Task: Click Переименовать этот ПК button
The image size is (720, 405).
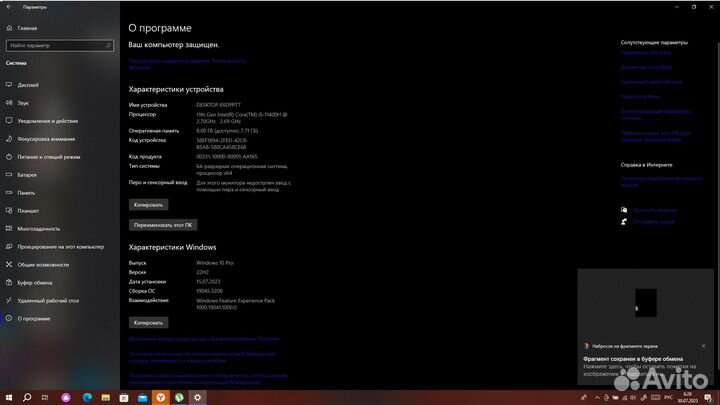Action: point(163,225)
